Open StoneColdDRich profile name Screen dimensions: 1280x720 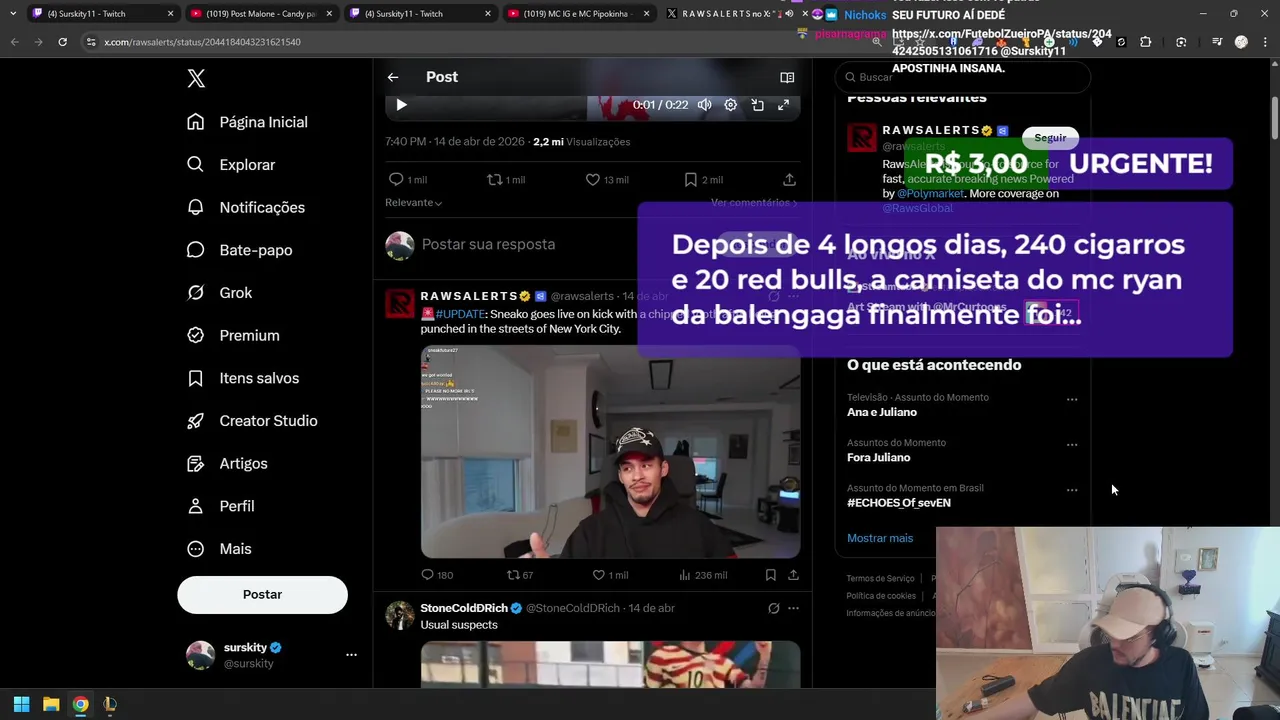(x=464, y=608)
